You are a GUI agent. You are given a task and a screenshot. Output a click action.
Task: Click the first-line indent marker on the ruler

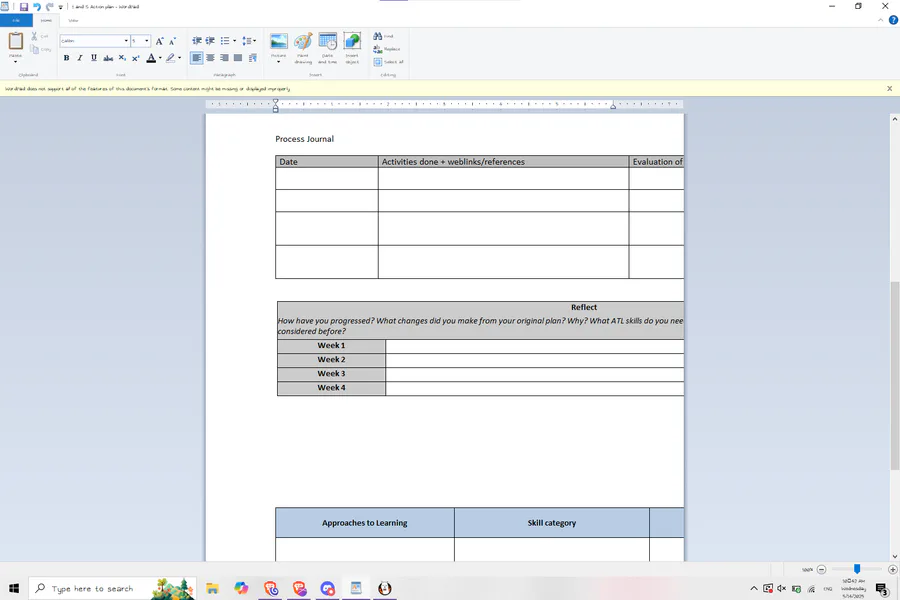tap(276, 102)
